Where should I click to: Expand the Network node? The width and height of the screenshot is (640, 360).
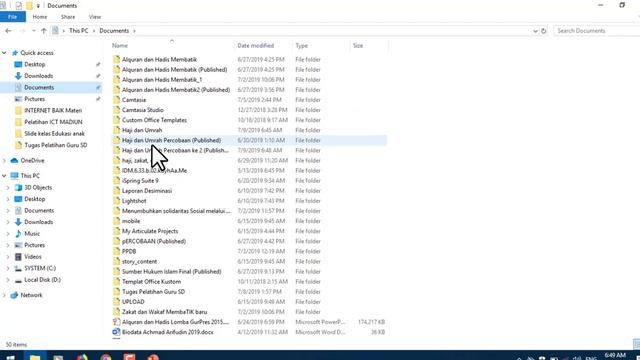point(4,295)
